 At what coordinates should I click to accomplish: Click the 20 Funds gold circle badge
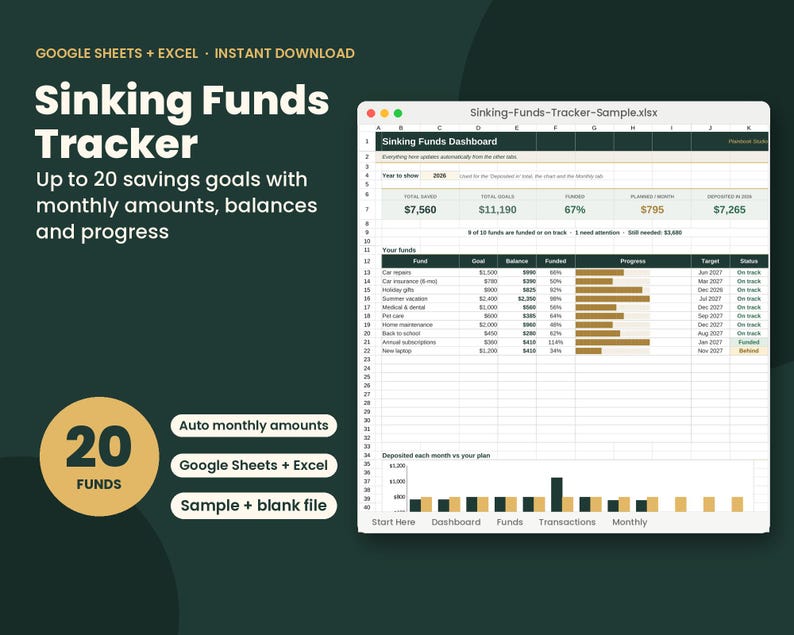[x=99, y=456]
